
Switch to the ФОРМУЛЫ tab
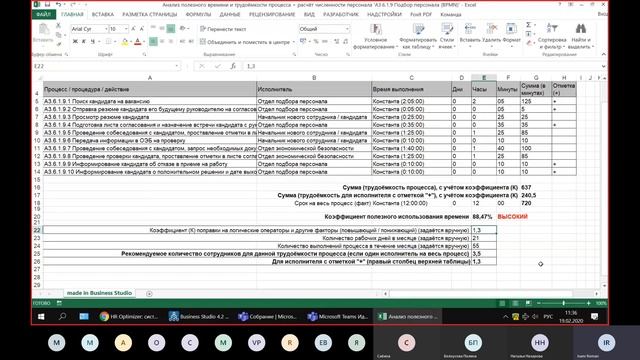[198, 15]
